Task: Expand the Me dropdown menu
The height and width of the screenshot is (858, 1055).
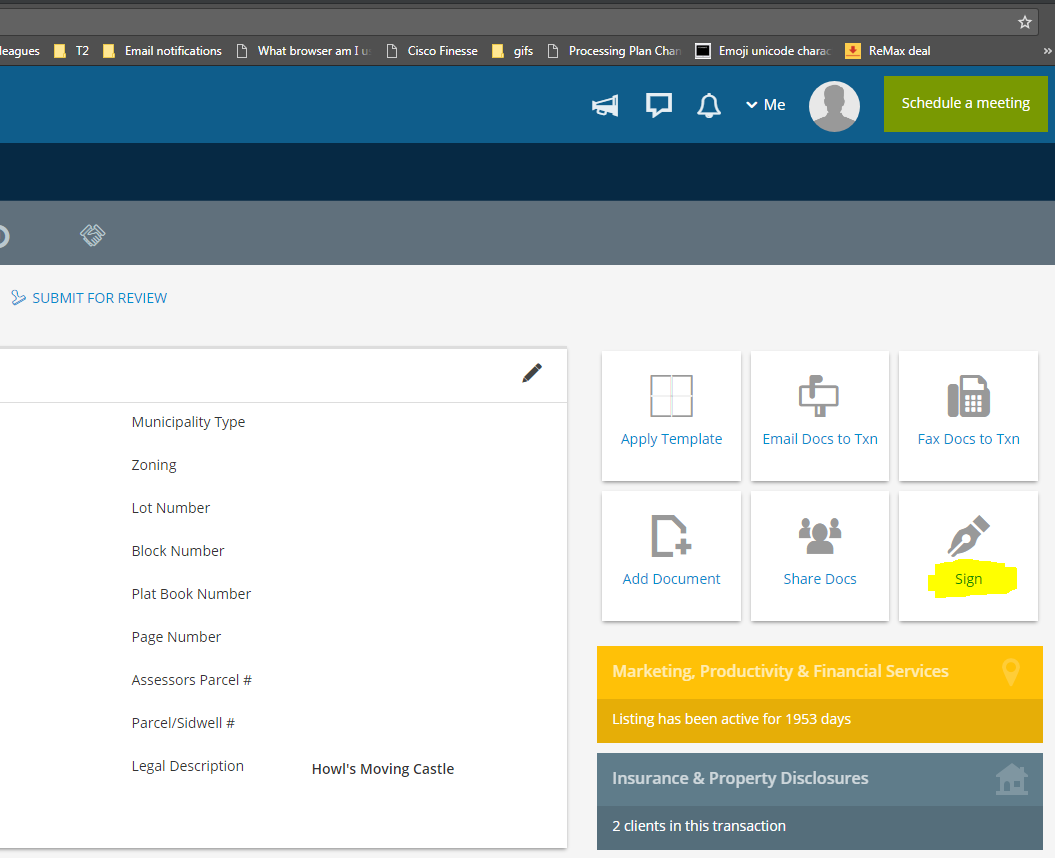Action: coord(765,104)
